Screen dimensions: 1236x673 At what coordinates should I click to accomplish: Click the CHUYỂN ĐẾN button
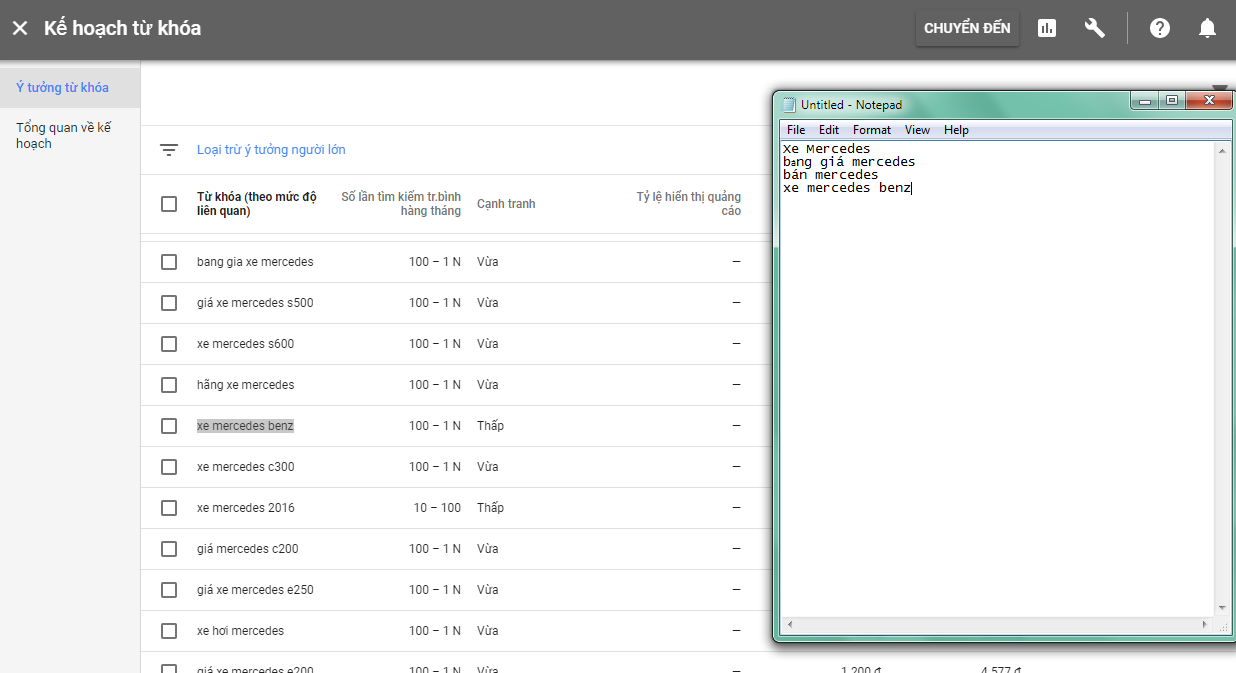[x=967, y=28]
